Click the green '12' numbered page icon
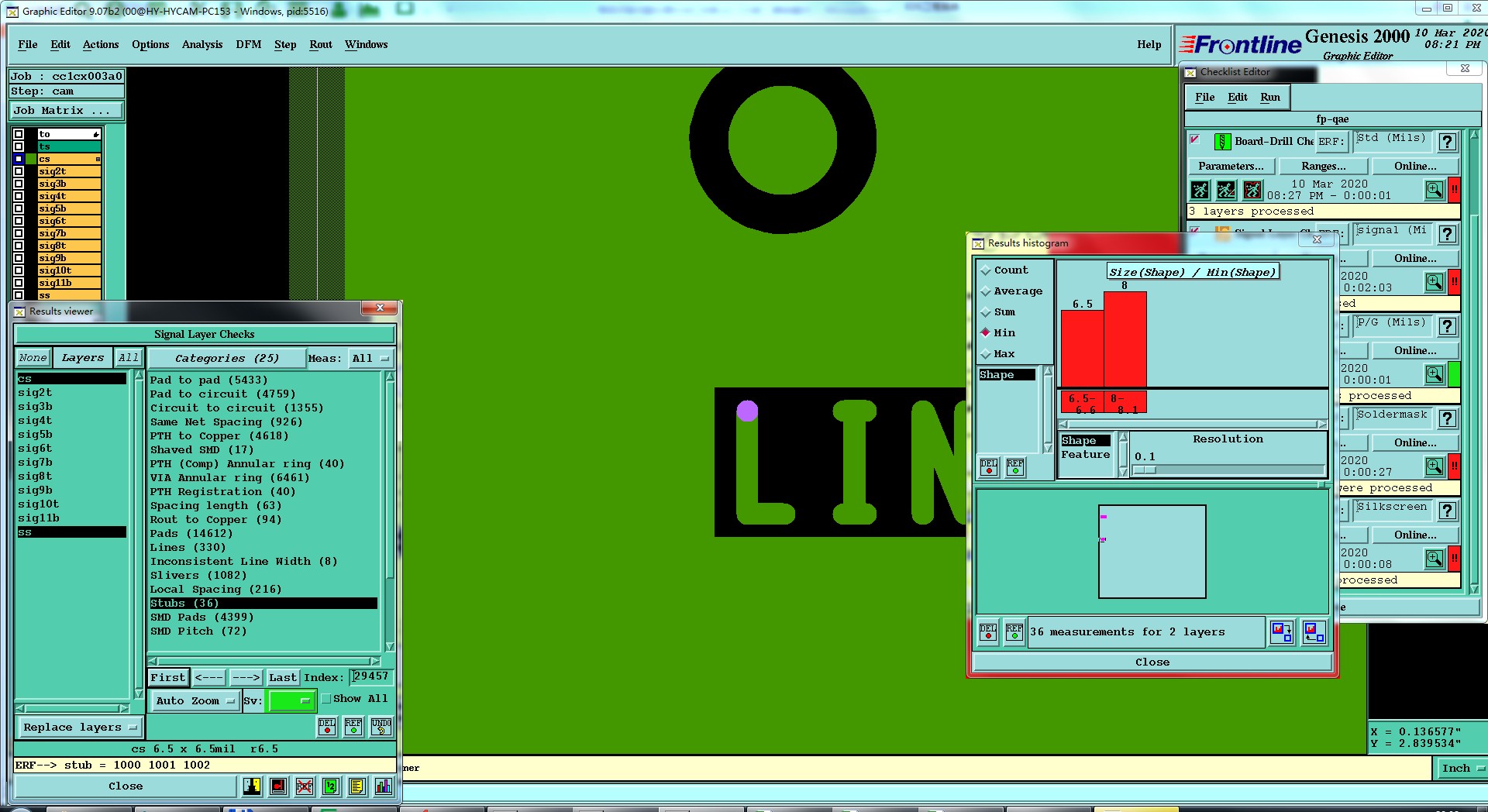Image resolution: width=1488 pixels, height=812 pixels. (x=331, y=786)
